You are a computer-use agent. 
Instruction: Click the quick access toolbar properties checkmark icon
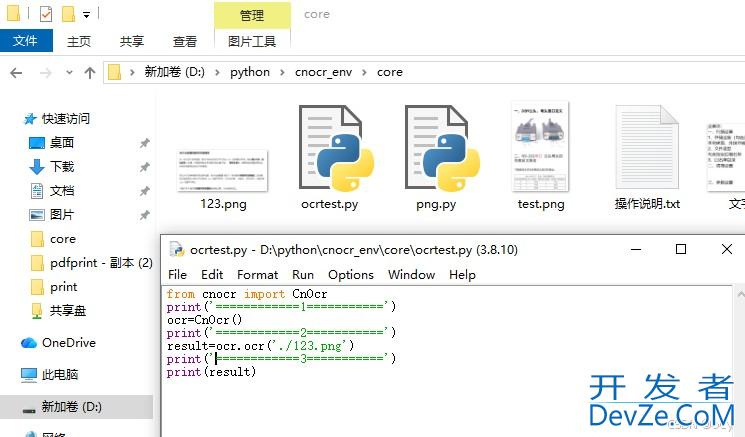[46, 14]
